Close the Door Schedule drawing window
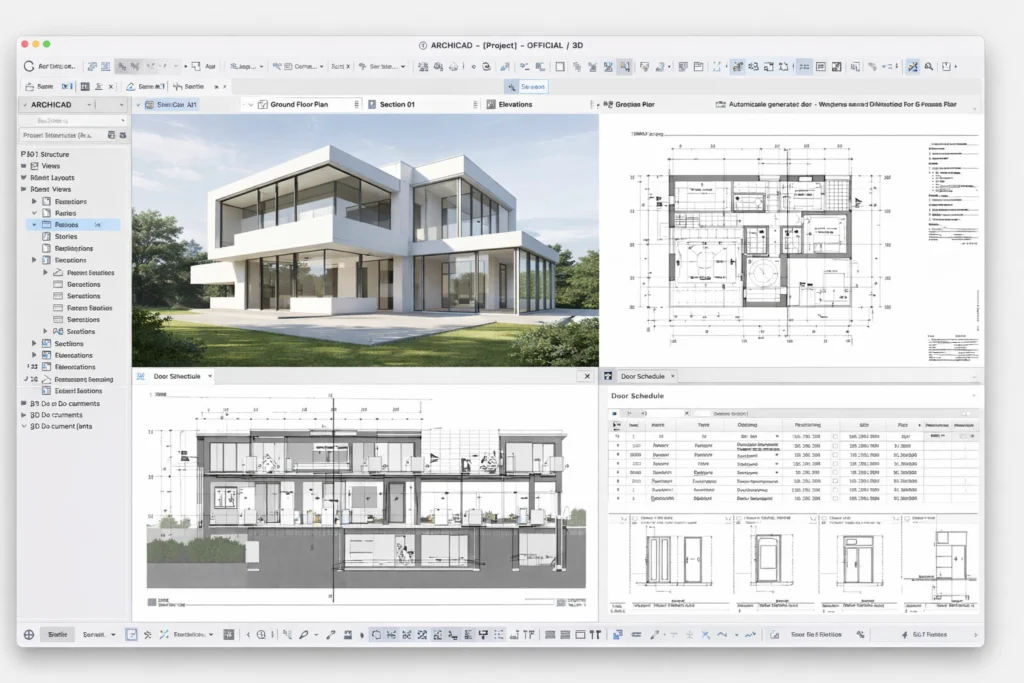The height and width of the screenshot is (683, 1024). [x=587, y=376]
